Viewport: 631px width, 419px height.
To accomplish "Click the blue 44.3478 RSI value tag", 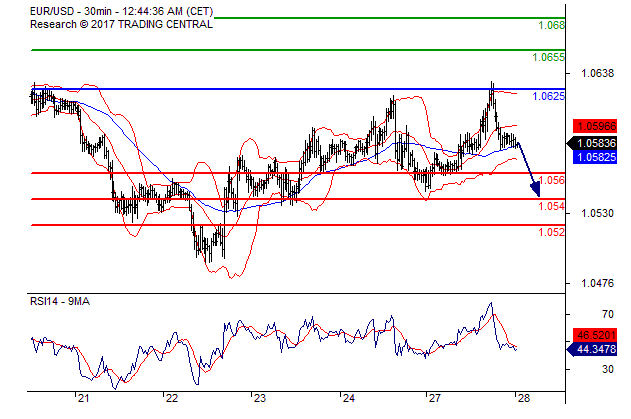I will click(592, 349).
